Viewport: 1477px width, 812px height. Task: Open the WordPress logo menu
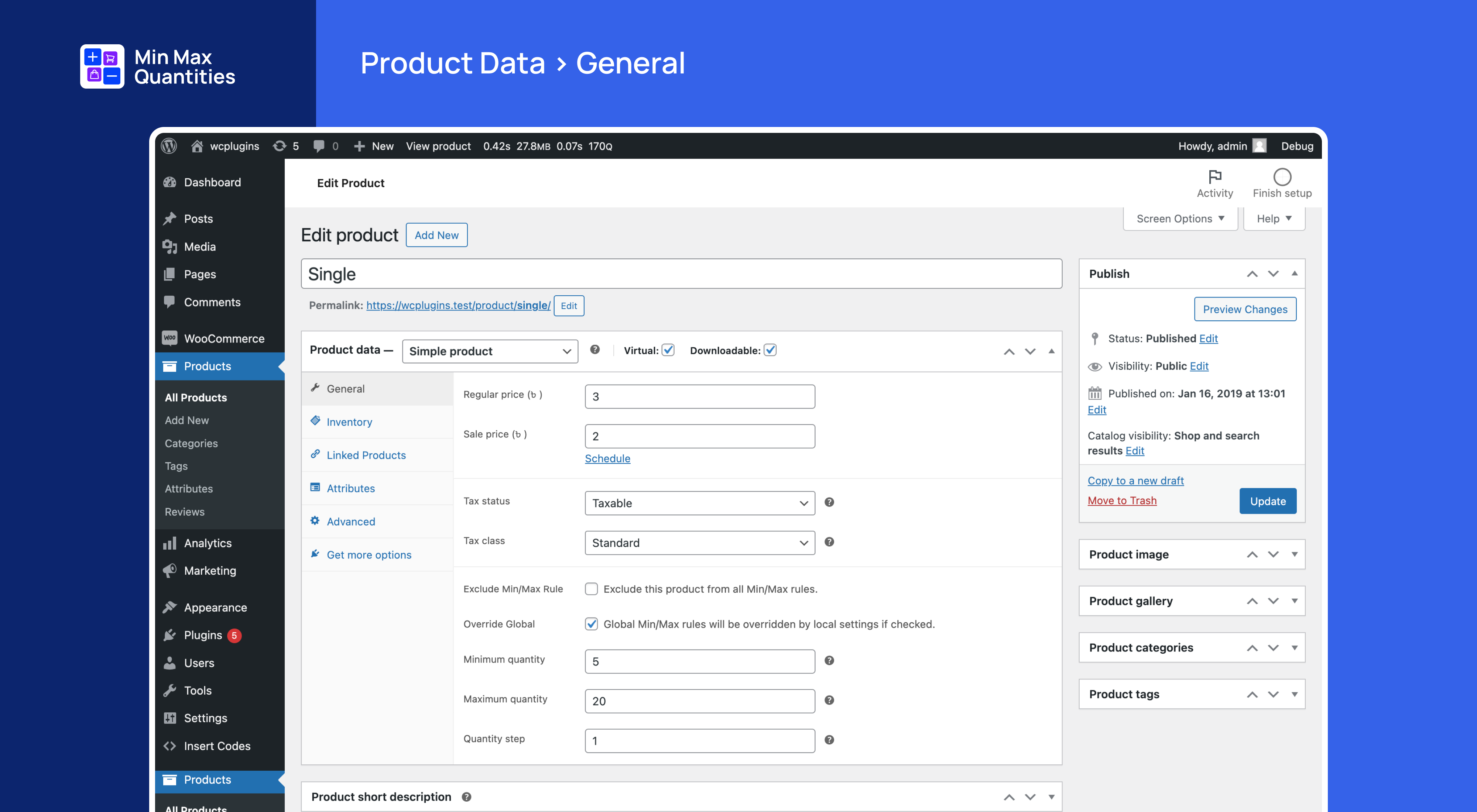point(169,146)
